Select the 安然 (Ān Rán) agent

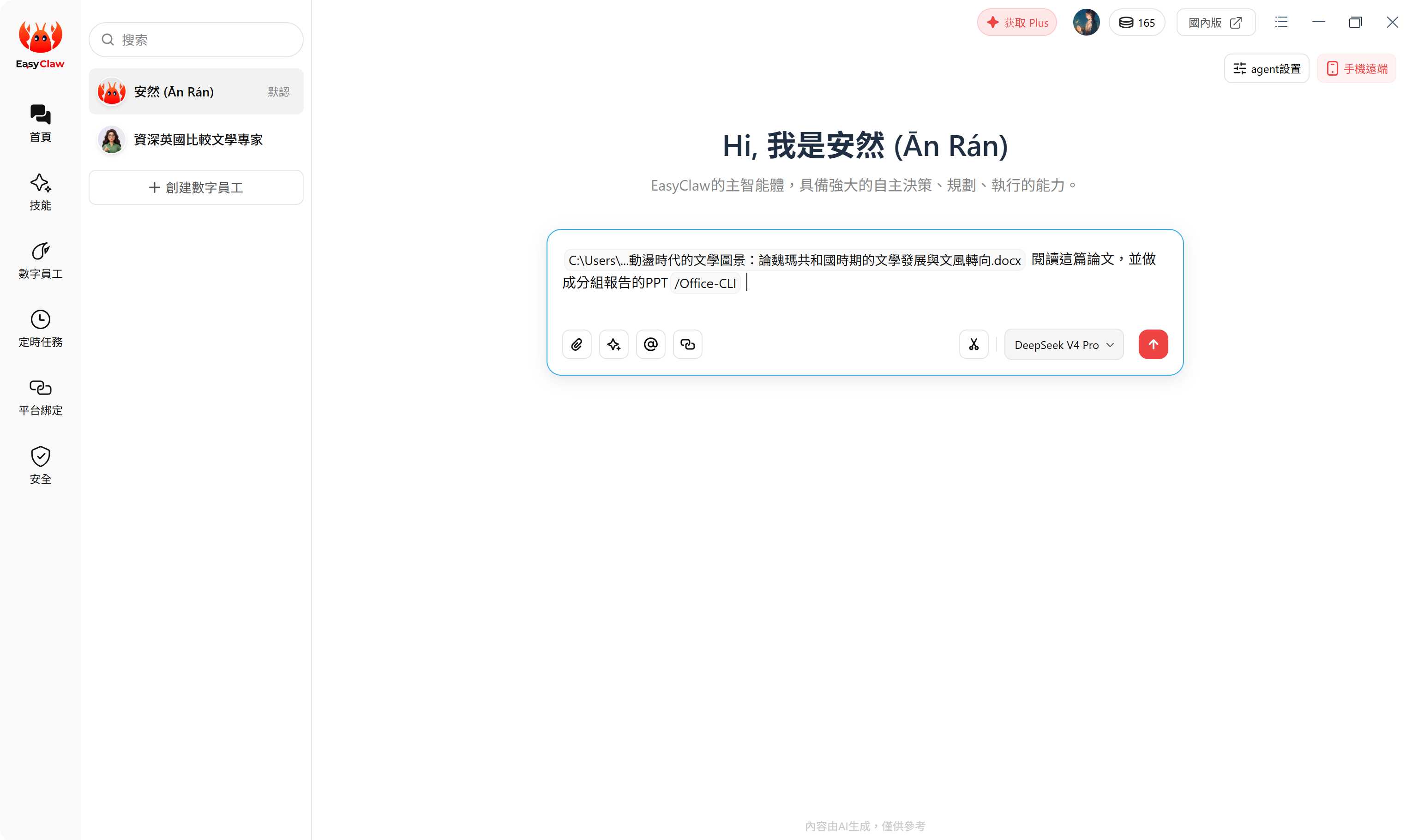[196, 92]
